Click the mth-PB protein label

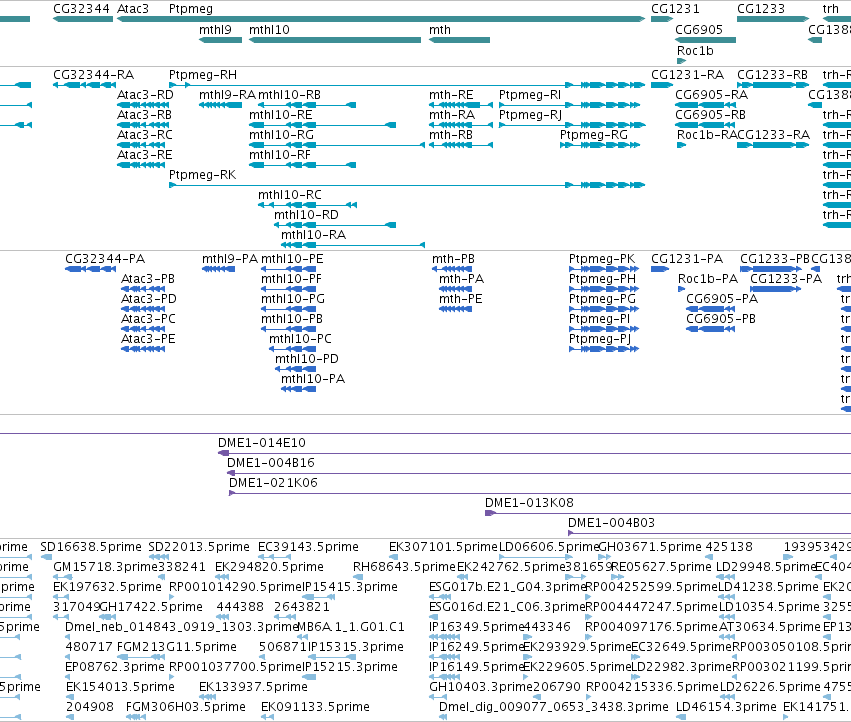pos(453,259)
